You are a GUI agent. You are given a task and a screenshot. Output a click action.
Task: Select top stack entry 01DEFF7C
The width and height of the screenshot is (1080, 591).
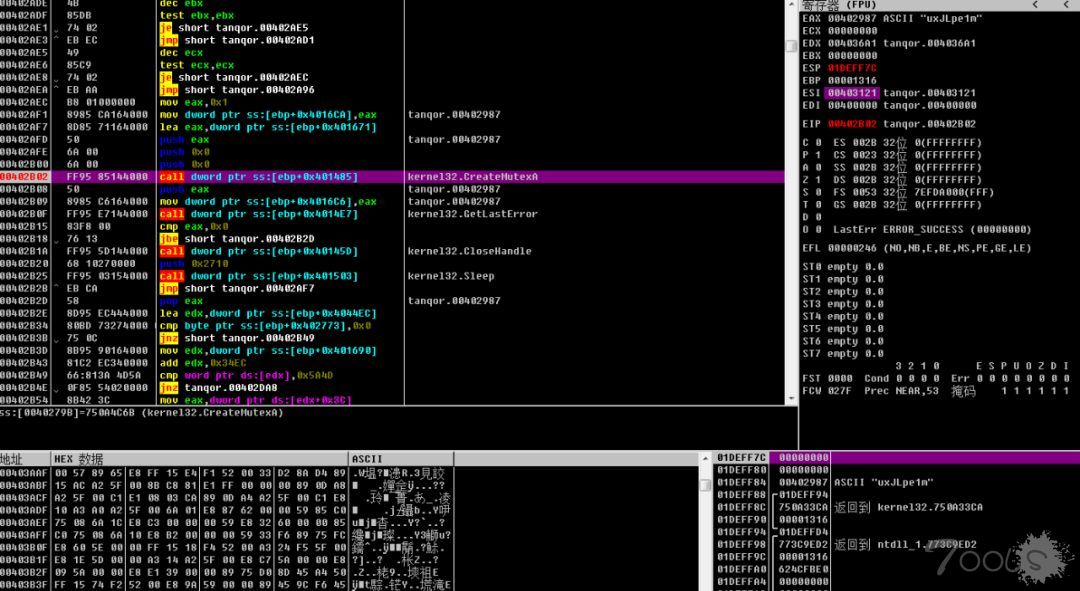(740, 458)
